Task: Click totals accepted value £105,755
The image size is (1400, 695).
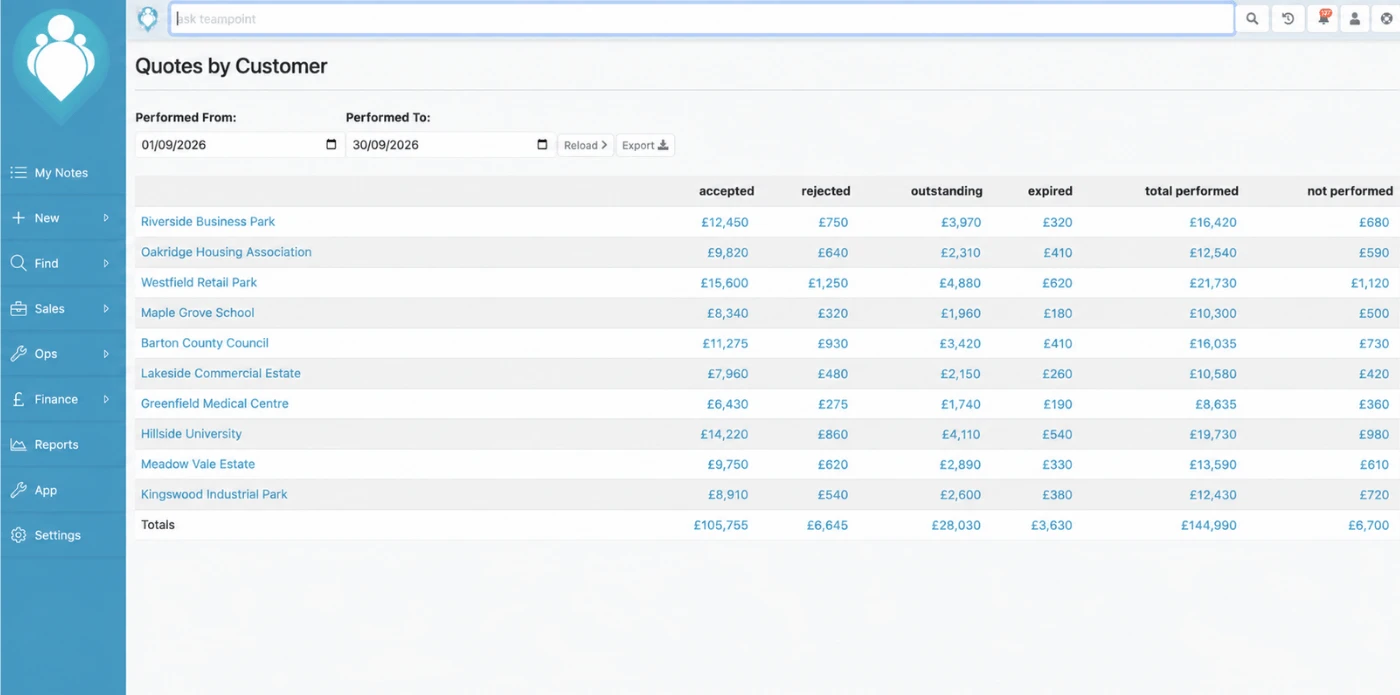Action: point(721,525)
